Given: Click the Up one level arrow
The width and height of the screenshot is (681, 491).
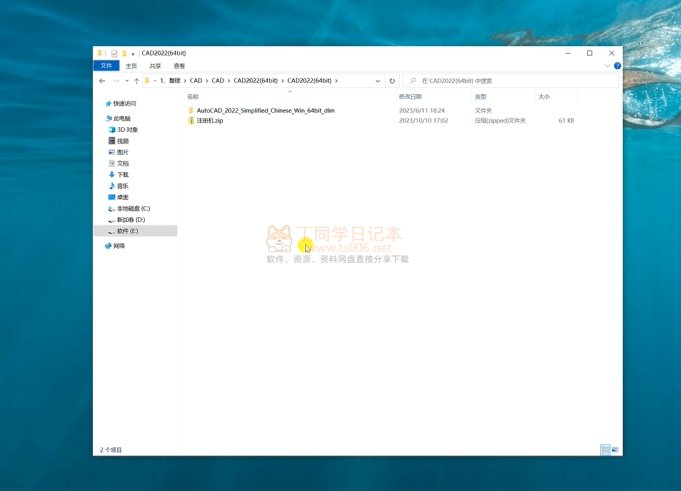Looking at the screenshot, I should point(136,81).
